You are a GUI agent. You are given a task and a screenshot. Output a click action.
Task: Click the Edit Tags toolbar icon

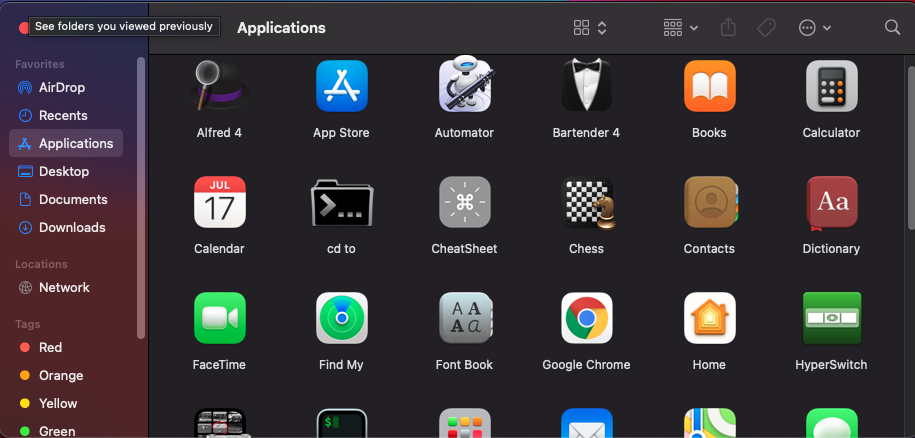pos(766,27)
